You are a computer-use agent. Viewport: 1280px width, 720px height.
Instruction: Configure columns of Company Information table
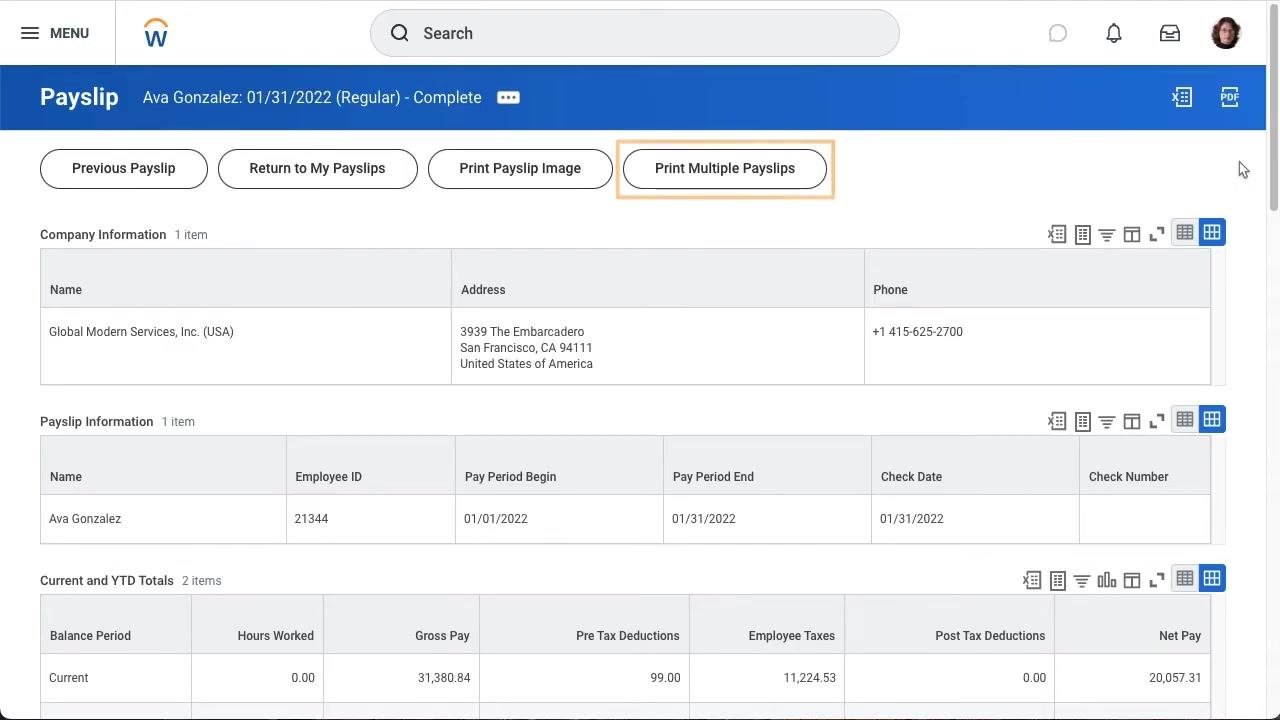[1132, 234]
